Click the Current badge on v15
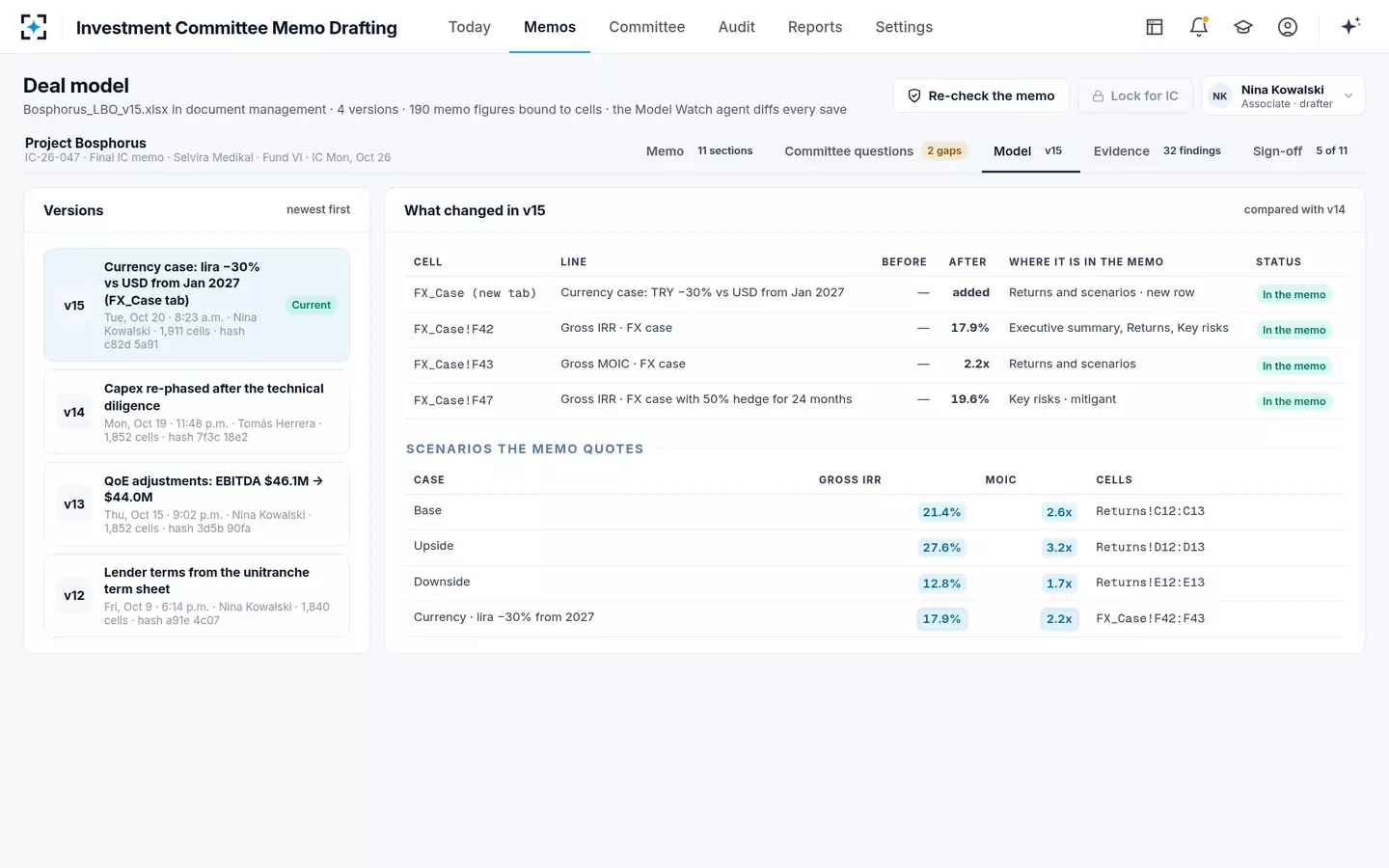 click(x=312, y=305)
